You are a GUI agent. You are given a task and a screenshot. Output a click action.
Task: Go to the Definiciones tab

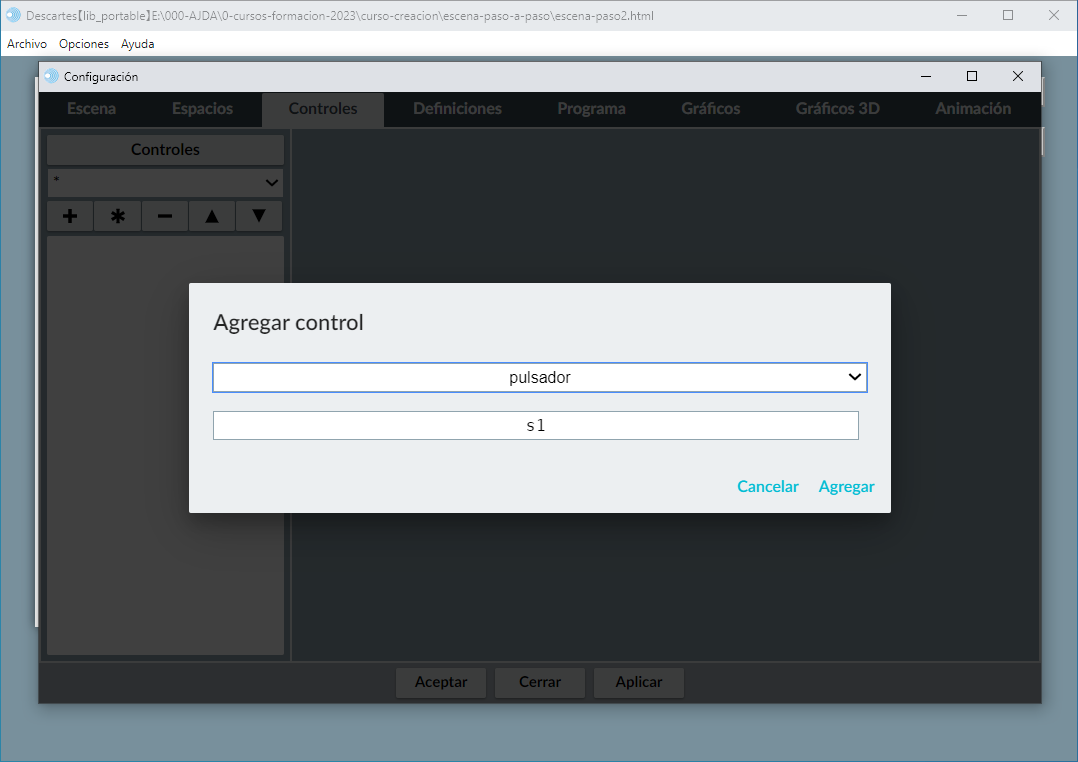coord(457,109)
